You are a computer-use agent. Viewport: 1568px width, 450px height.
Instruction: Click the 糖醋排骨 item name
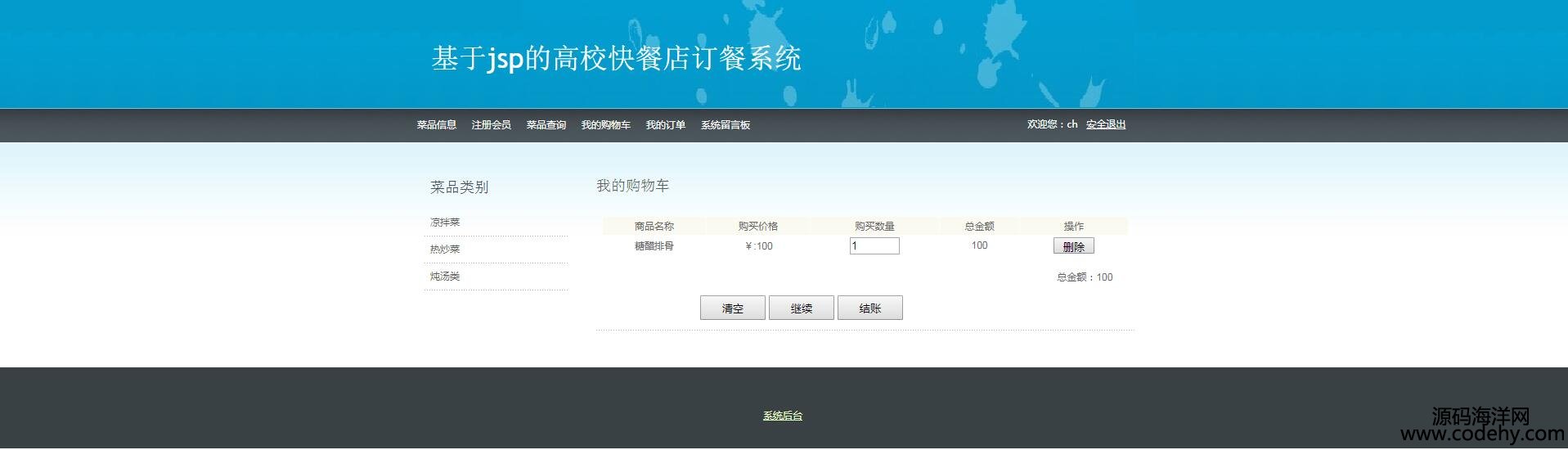click(x=654, y=245)
